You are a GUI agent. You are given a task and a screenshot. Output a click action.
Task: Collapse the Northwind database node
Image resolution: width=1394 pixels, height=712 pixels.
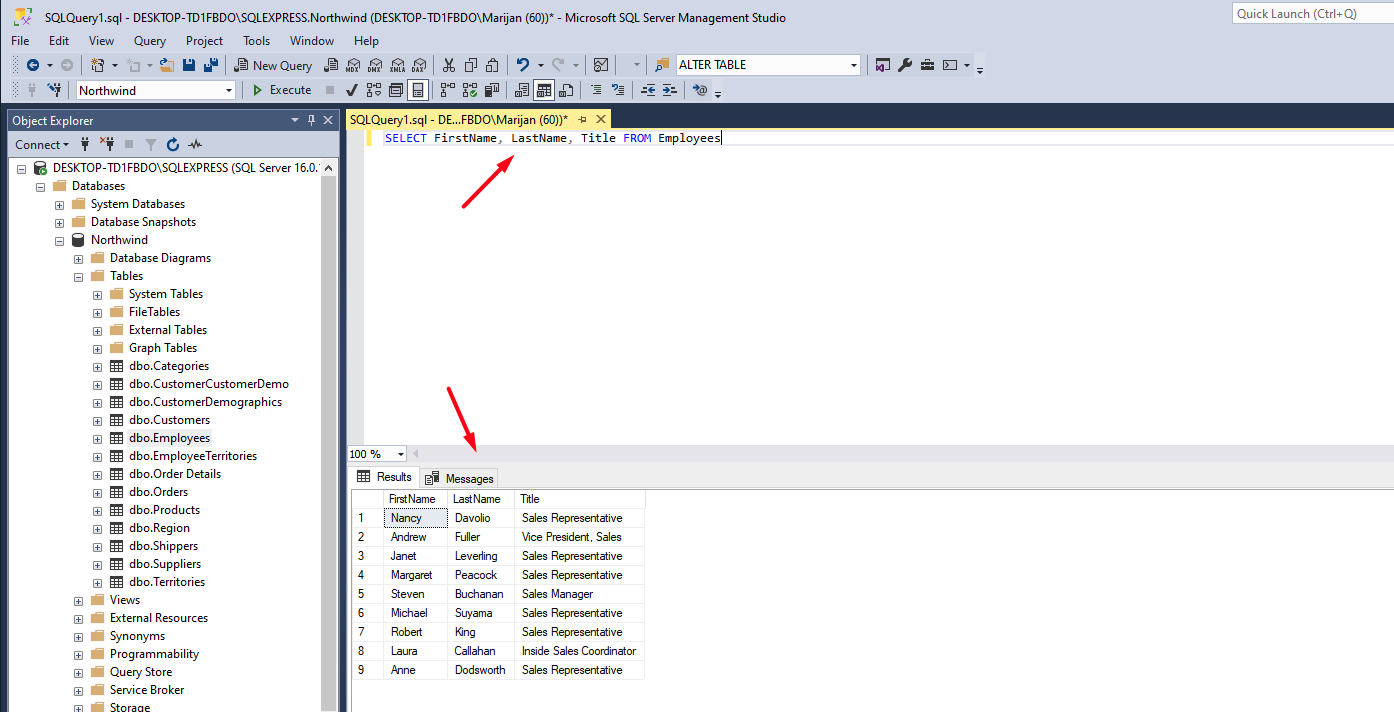[x=60, y=240]
